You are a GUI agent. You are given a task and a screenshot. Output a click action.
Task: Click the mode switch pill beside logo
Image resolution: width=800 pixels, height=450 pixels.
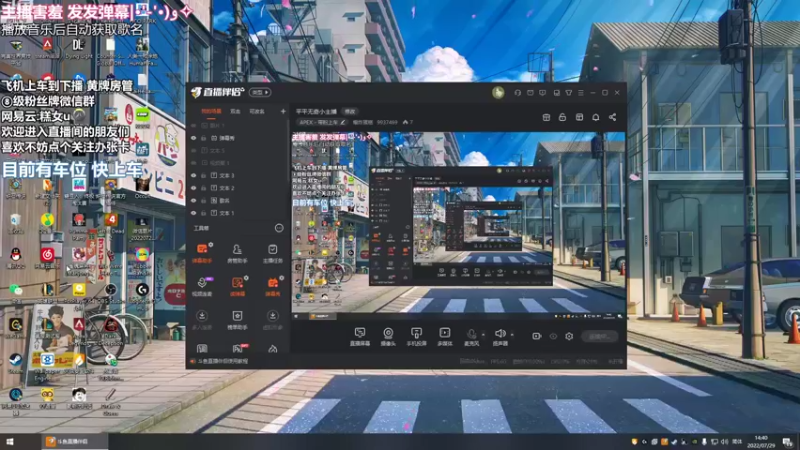[260, 92]
